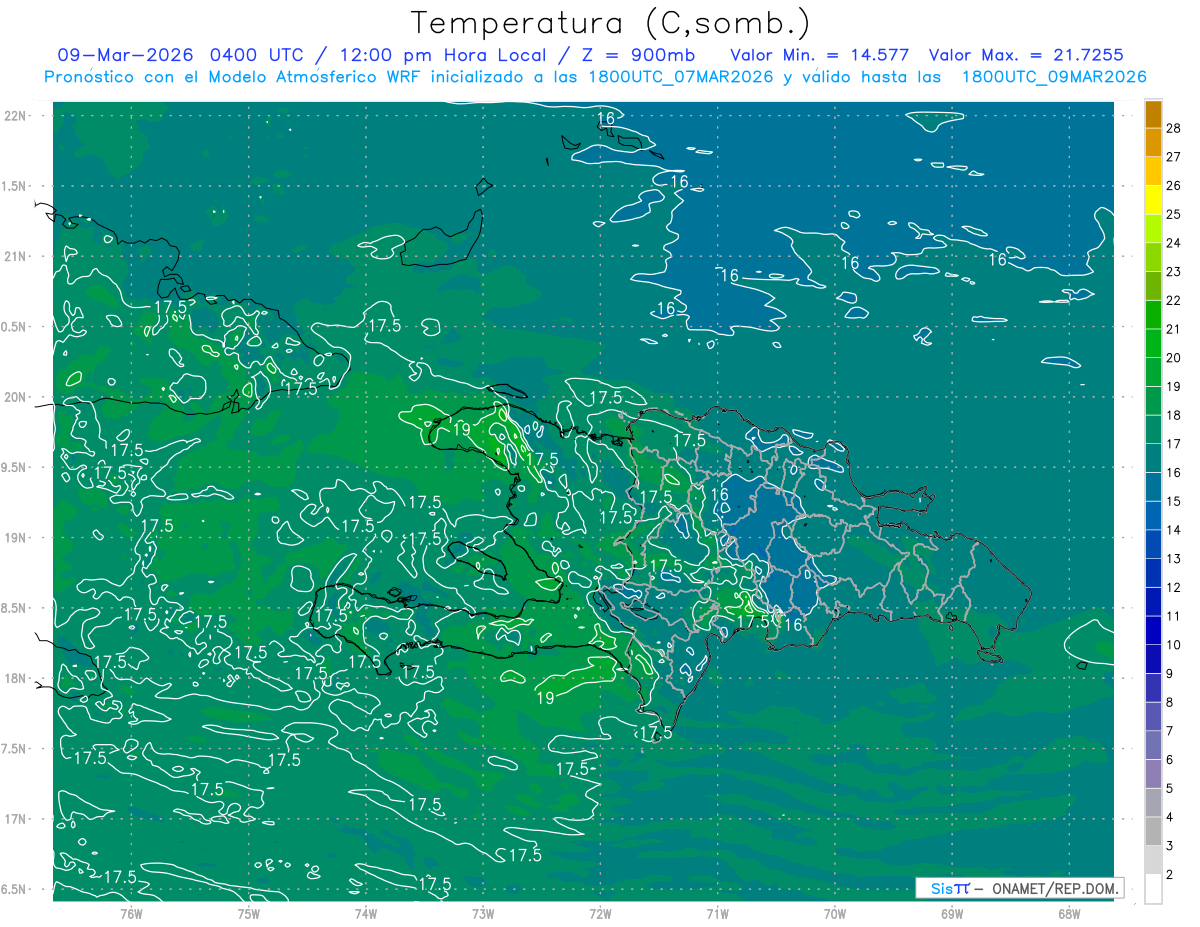This screenshot has width=1200, height=927.
Task: Click the '1800UTC_09MAR2026' valid-until time
Action: [x=1054, y=77]
